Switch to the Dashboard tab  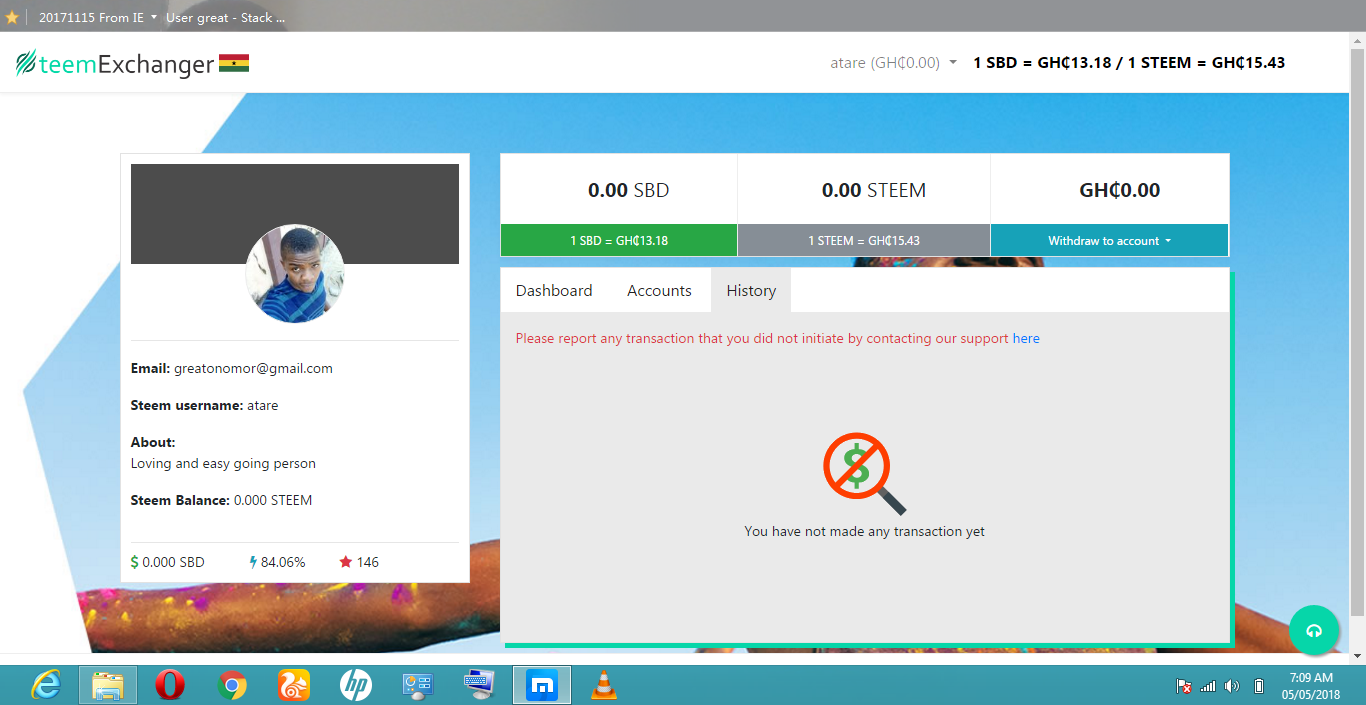point(554,290)
